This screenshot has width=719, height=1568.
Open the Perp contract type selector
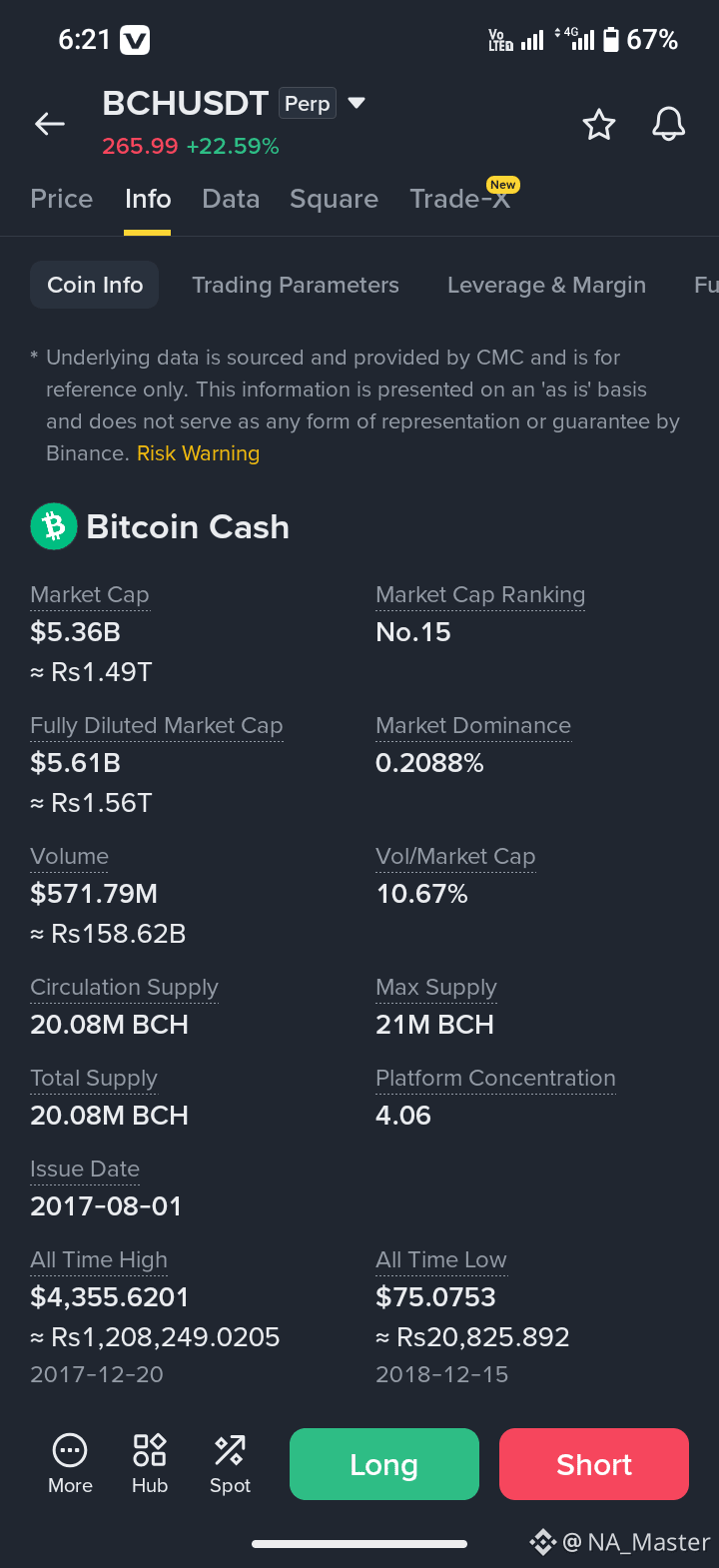coord(308,103)
